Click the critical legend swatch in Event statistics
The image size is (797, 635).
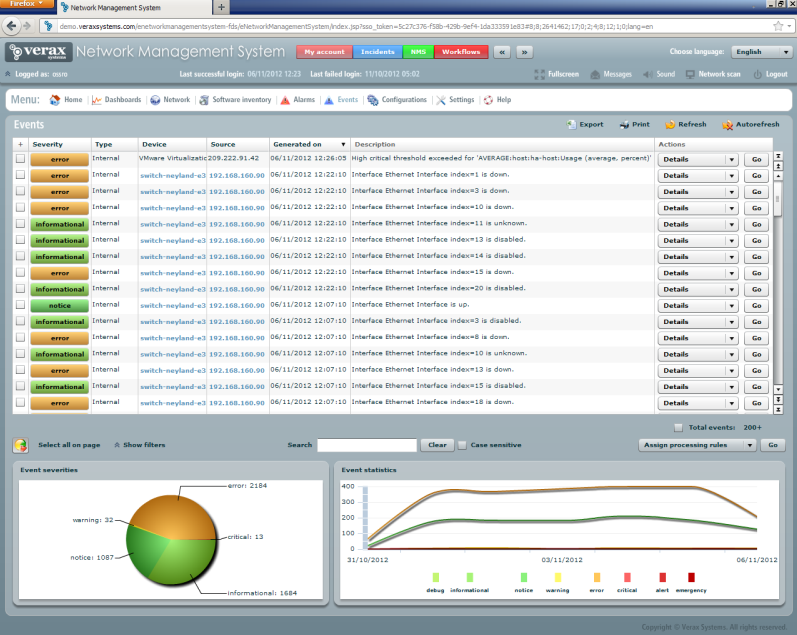(x=627, y=577)
